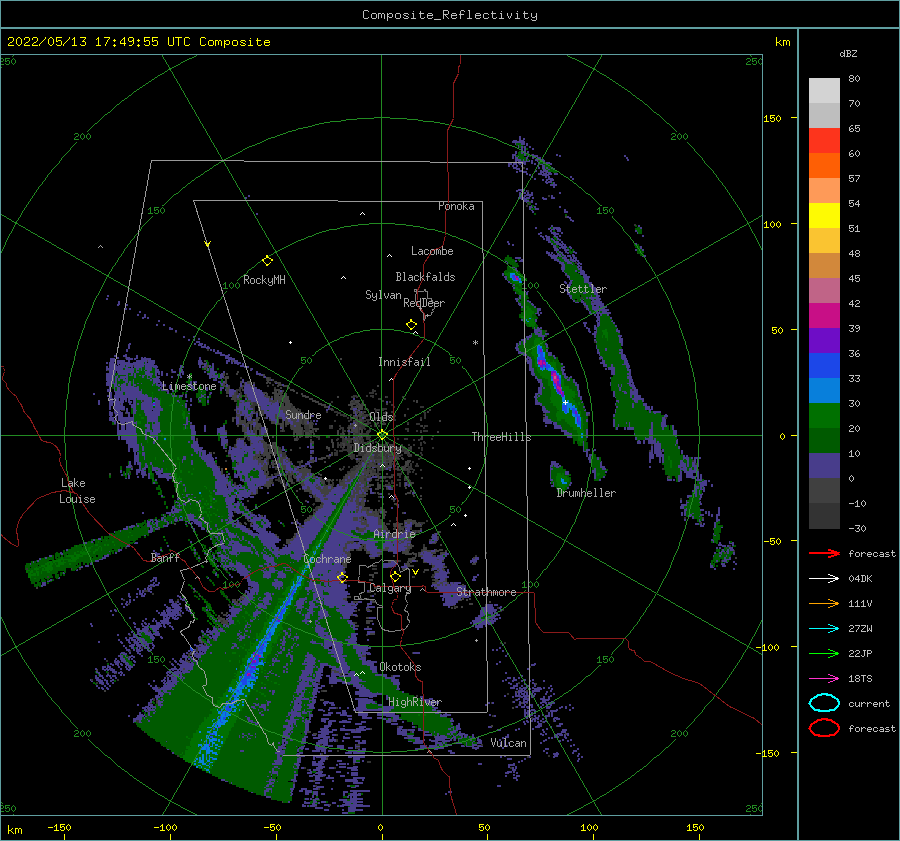This screenshot has width=900, height=841.
Task: Select the bright blue 36-33 dBZ swatch
Action: coord(824,366)
